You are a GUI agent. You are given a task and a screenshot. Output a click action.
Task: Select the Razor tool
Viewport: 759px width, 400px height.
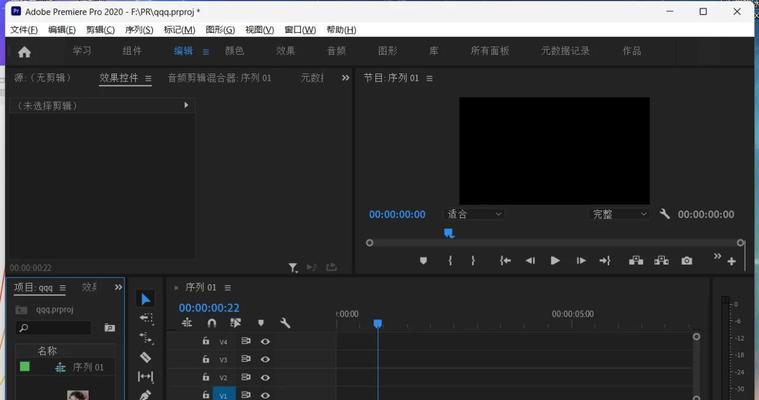[145, 357]
